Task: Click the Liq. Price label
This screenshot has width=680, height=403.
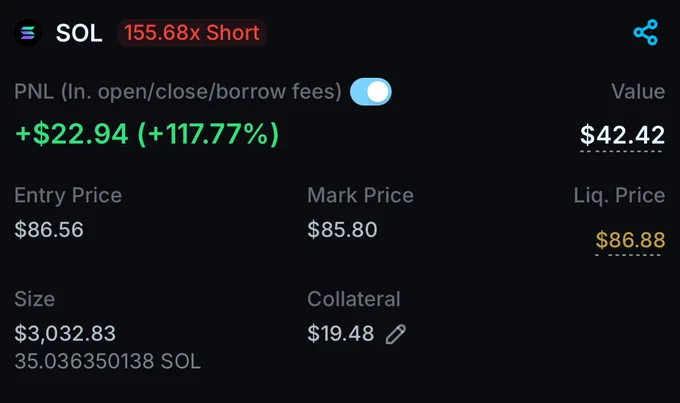Action: coord(619,196)
